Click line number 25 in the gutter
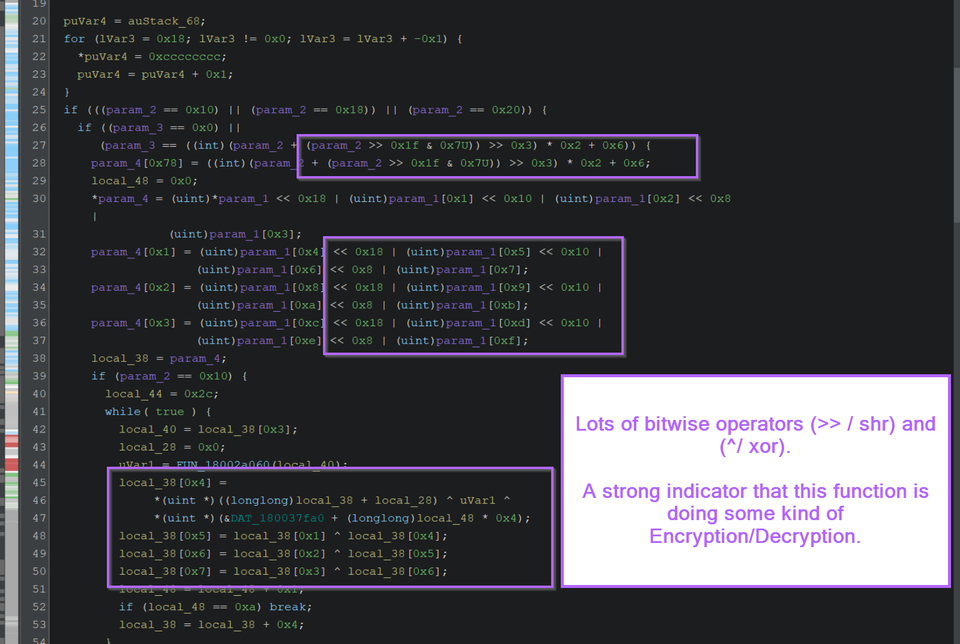The image size is (960, 644). pyautogui.click(x=39, y=110)
